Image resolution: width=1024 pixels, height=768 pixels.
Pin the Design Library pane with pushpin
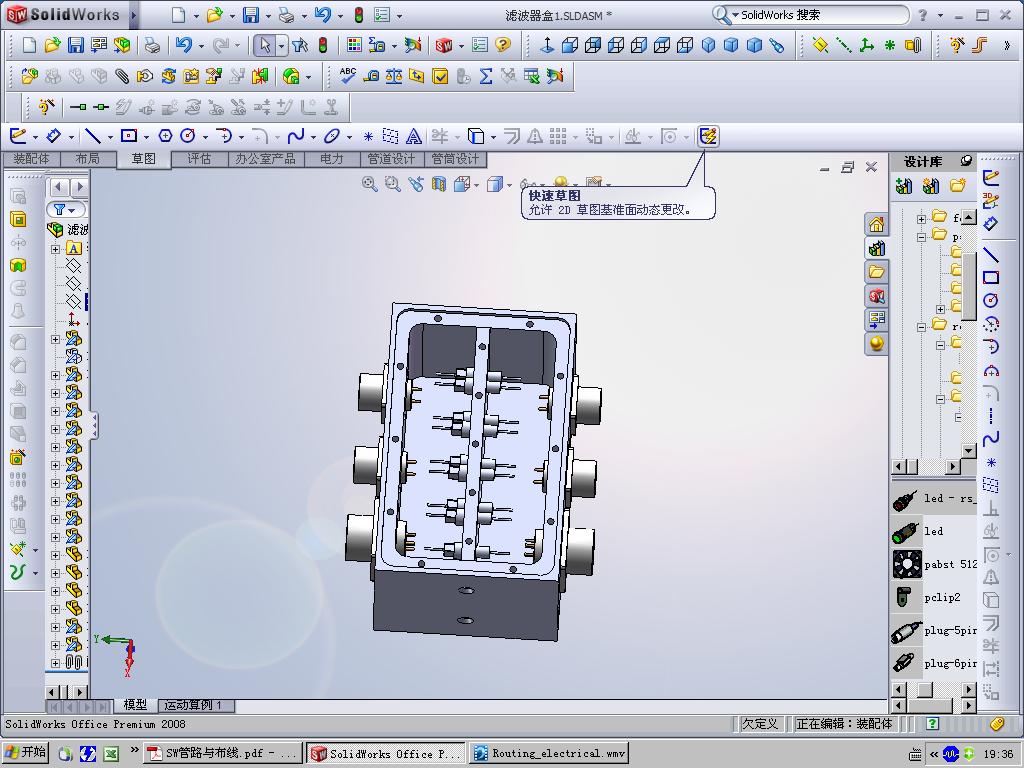966,160
